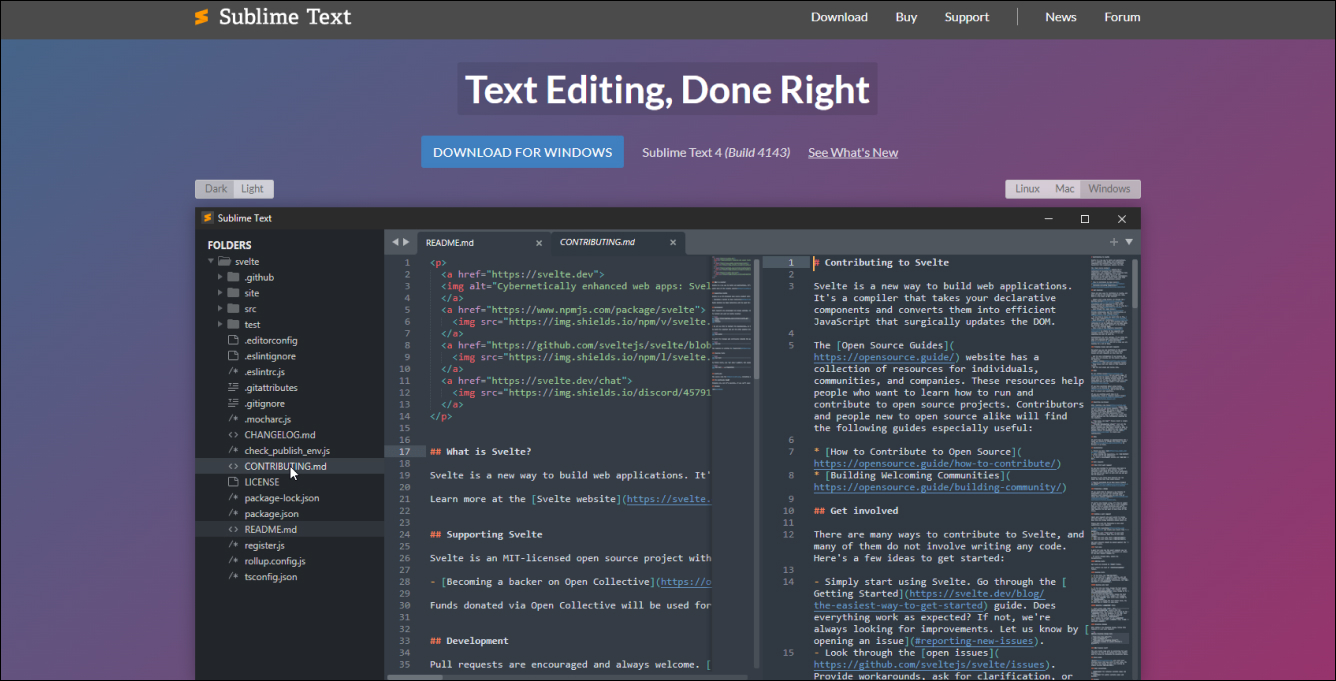Screen dimensions: 1336x681
Task: Open the opensource.guide/how-to-contribute/ link
Action: click(x=937, y=464)
